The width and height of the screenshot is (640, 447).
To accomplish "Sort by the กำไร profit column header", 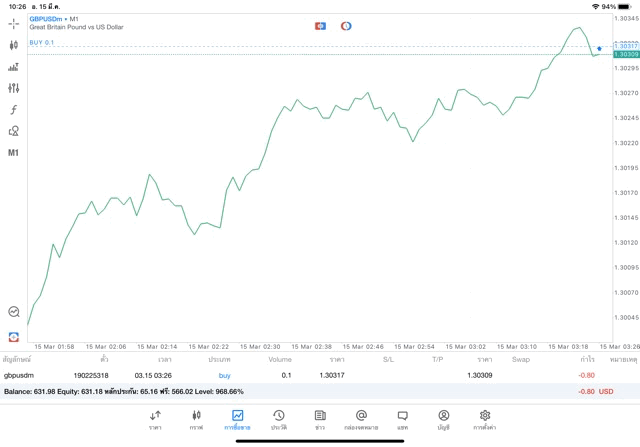I will pyautogui.click(x=587, y=360).
